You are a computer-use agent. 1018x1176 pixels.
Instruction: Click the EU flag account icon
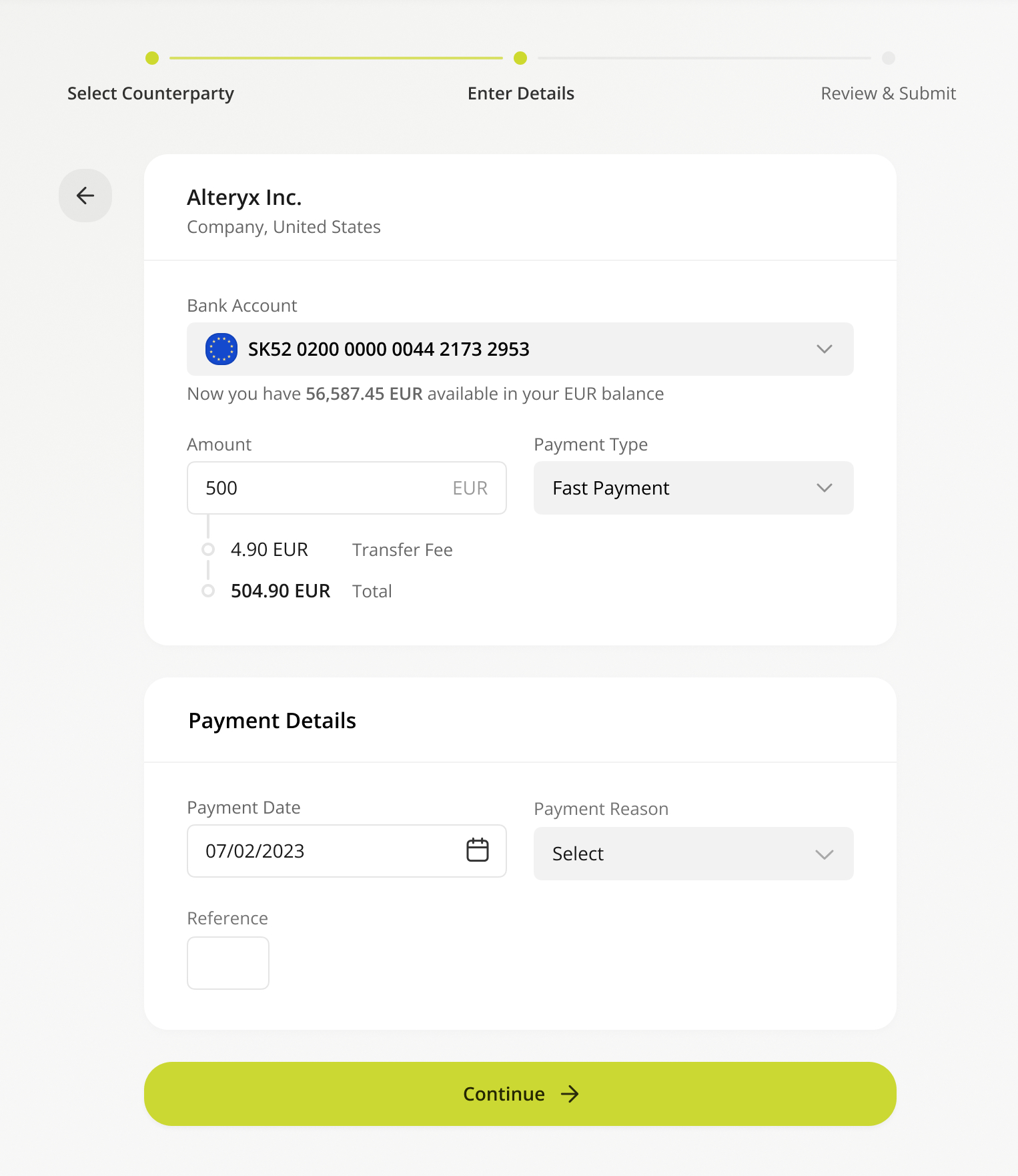[221, 349]
